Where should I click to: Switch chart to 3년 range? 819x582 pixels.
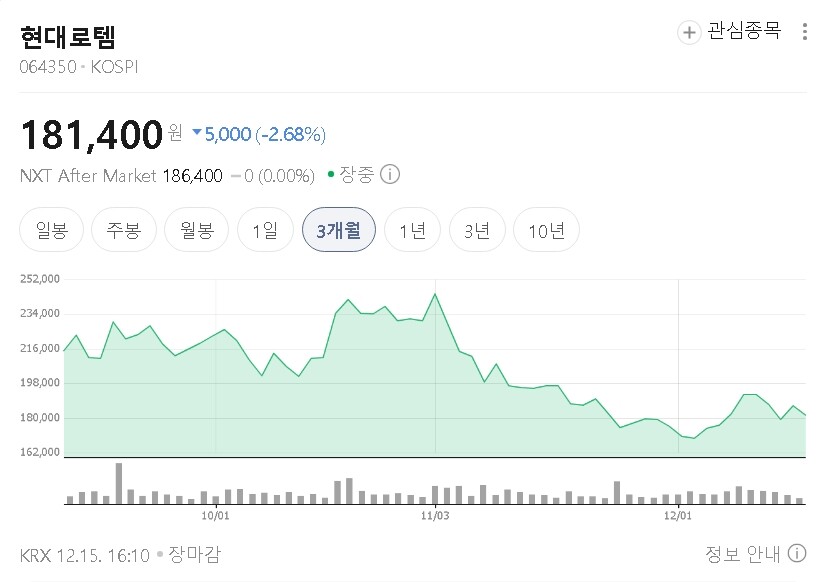point(477,231)
